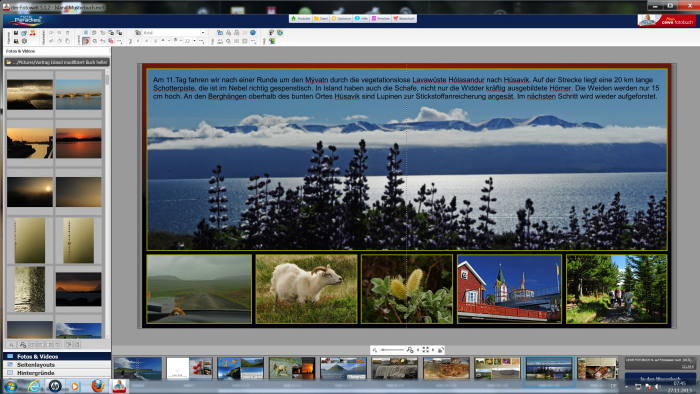Select the red sunset photo thumbnail
This screenshot has width=700, height=394.
point(79,143)
